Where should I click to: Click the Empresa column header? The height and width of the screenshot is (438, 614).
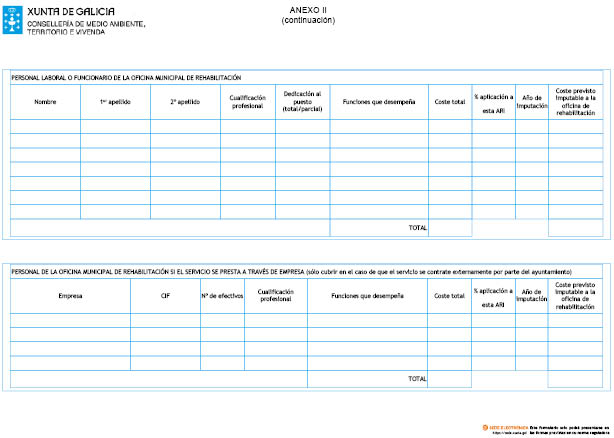(x=70, y=296)
